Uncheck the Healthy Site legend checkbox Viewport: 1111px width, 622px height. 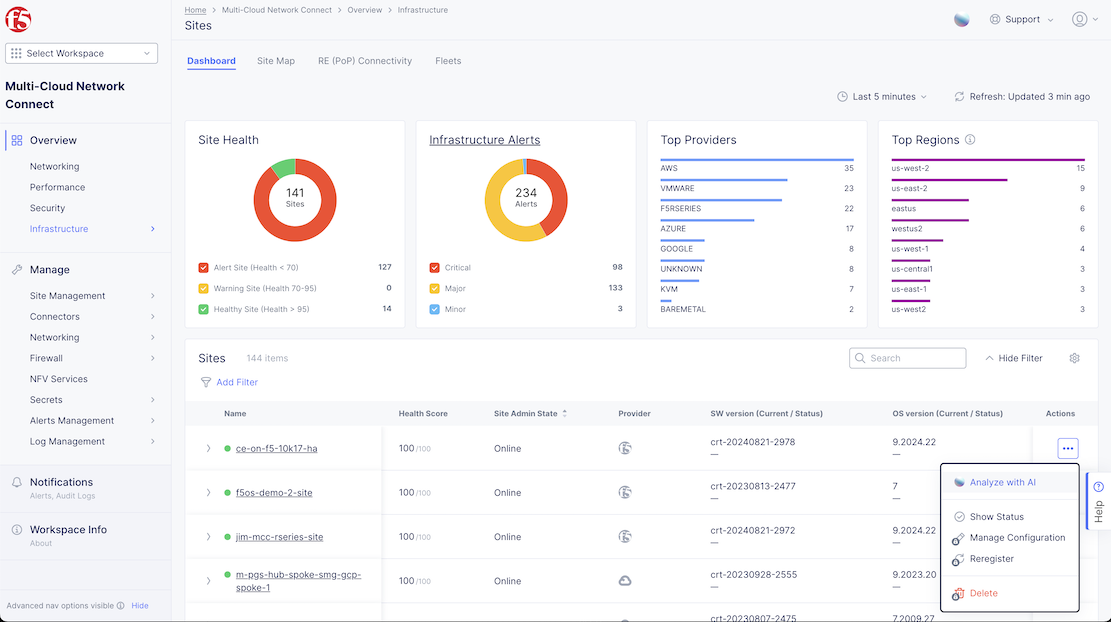tap(204, 309)
